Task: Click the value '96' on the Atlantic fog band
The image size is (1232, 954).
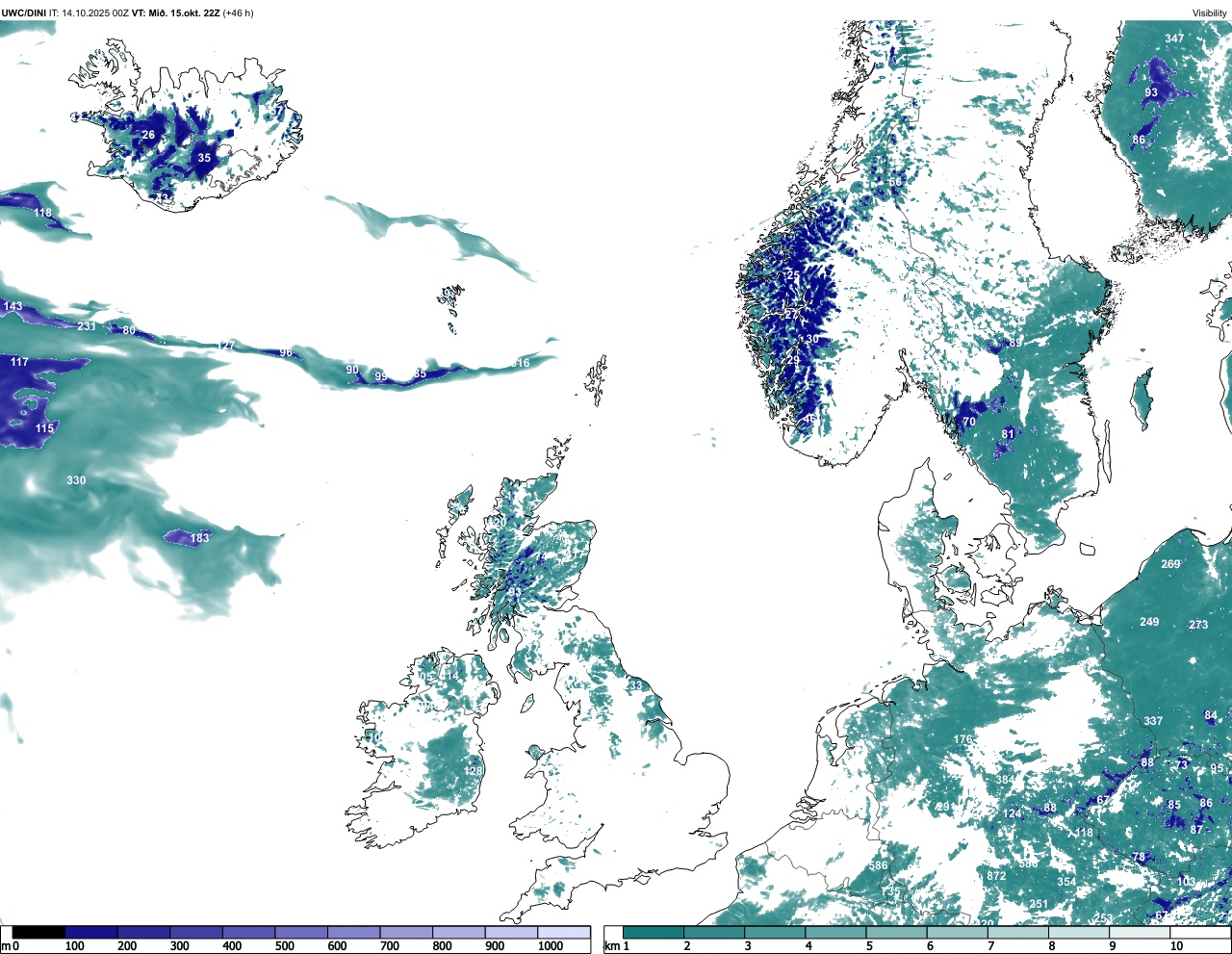Action: point(286,352)
